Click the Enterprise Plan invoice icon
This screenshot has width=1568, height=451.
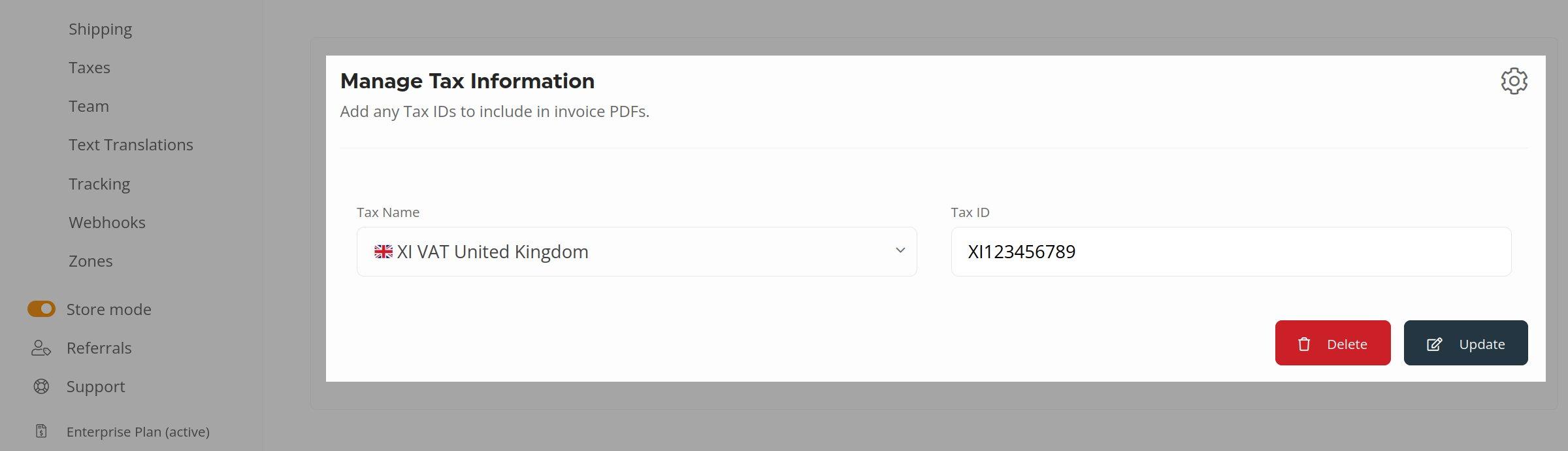tap(41, 431)
